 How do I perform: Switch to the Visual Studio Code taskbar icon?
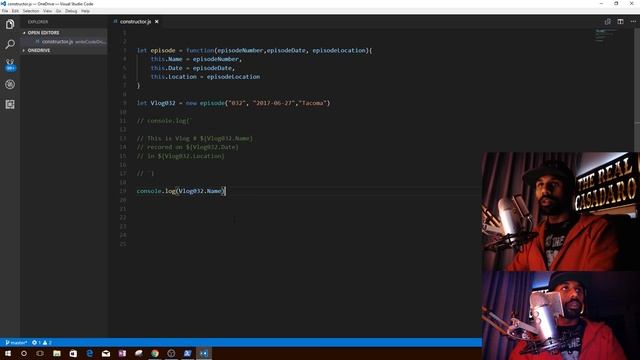pyautogui.click(x=204, y=353)
